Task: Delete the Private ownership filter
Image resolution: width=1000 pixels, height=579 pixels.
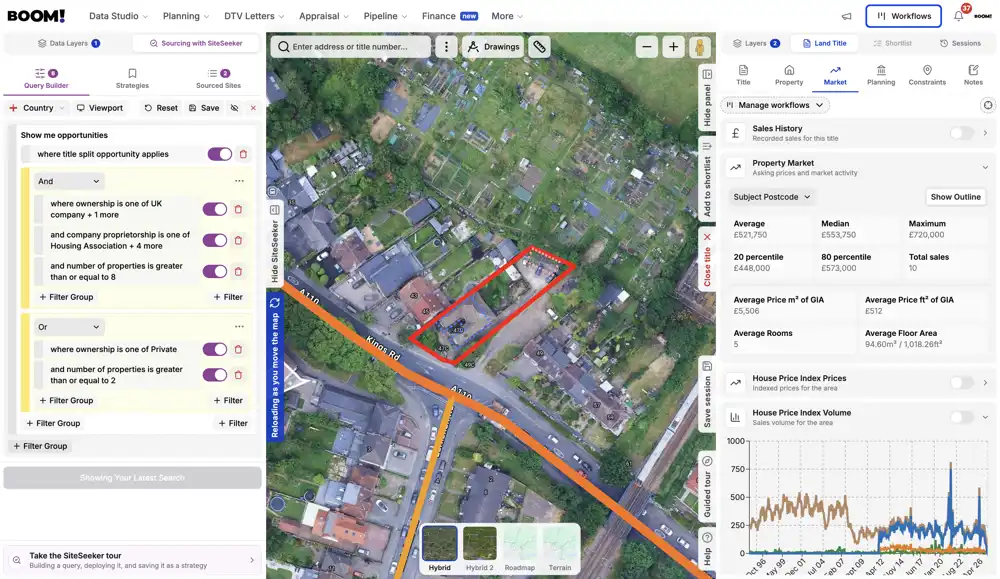Action: pos(239,349)
